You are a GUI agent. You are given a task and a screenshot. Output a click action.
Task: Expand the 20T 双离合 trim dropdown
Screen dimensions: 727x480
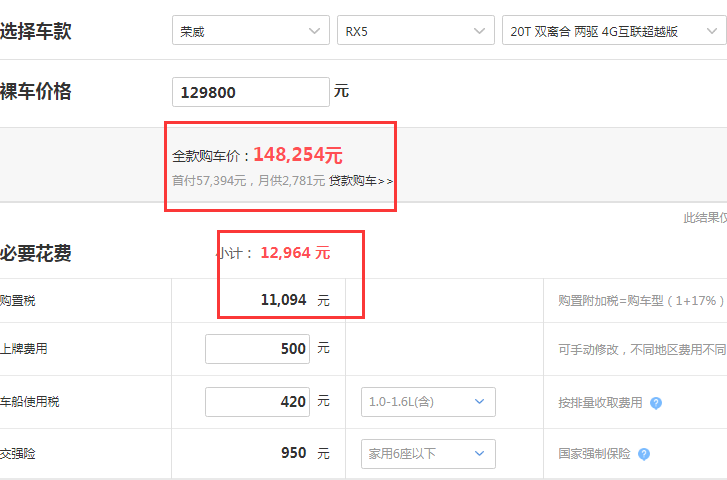614,31
